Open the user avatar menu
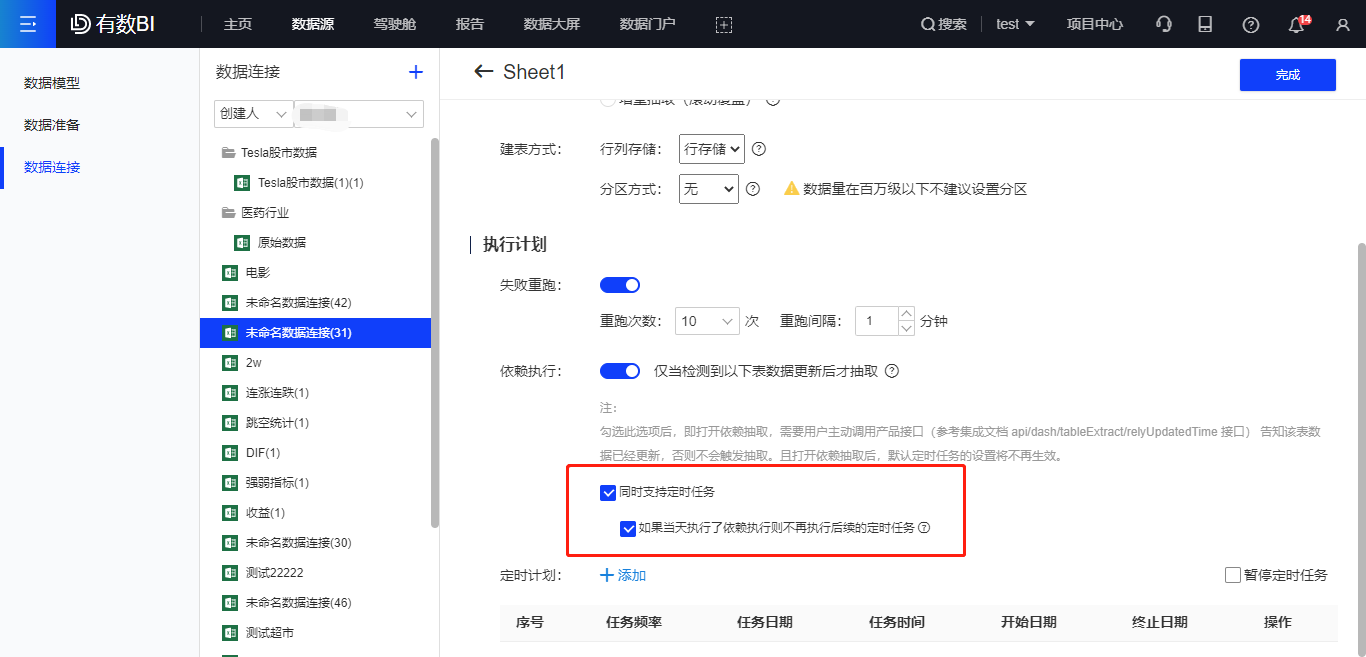The height and width of the screenshot is (657, 1366). tap(1342, 24)
